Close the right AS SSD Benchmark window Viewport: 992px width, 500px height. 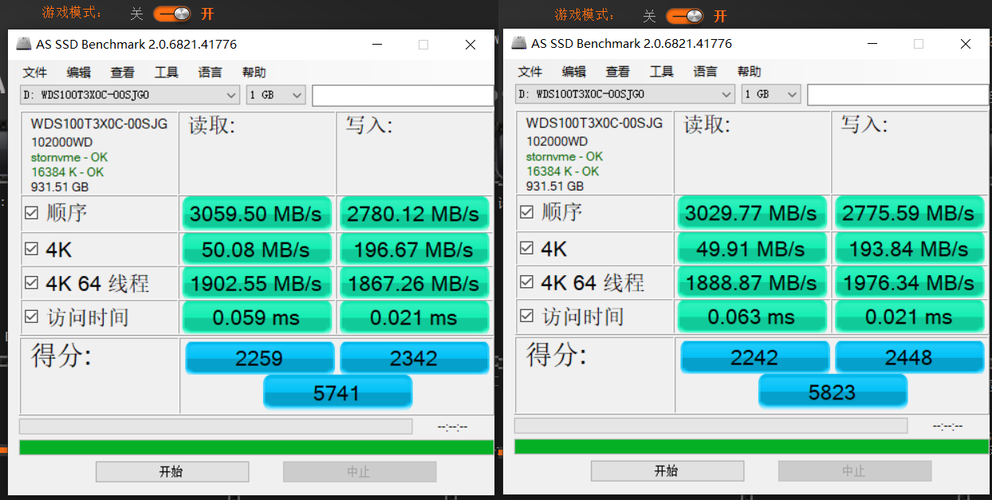click(x=965, y=44)
